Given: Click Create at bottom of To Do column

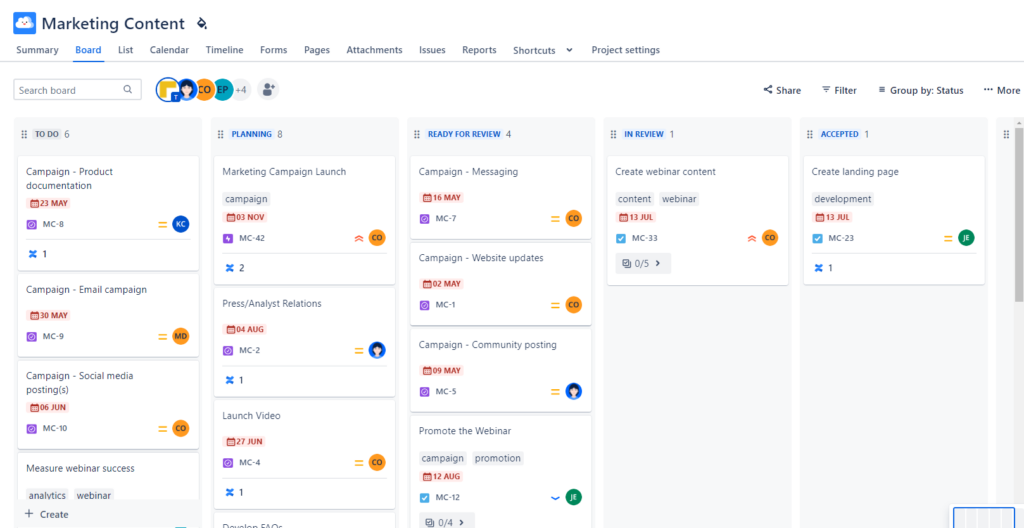Looking at the screenshot, I should tap(46, 514).
